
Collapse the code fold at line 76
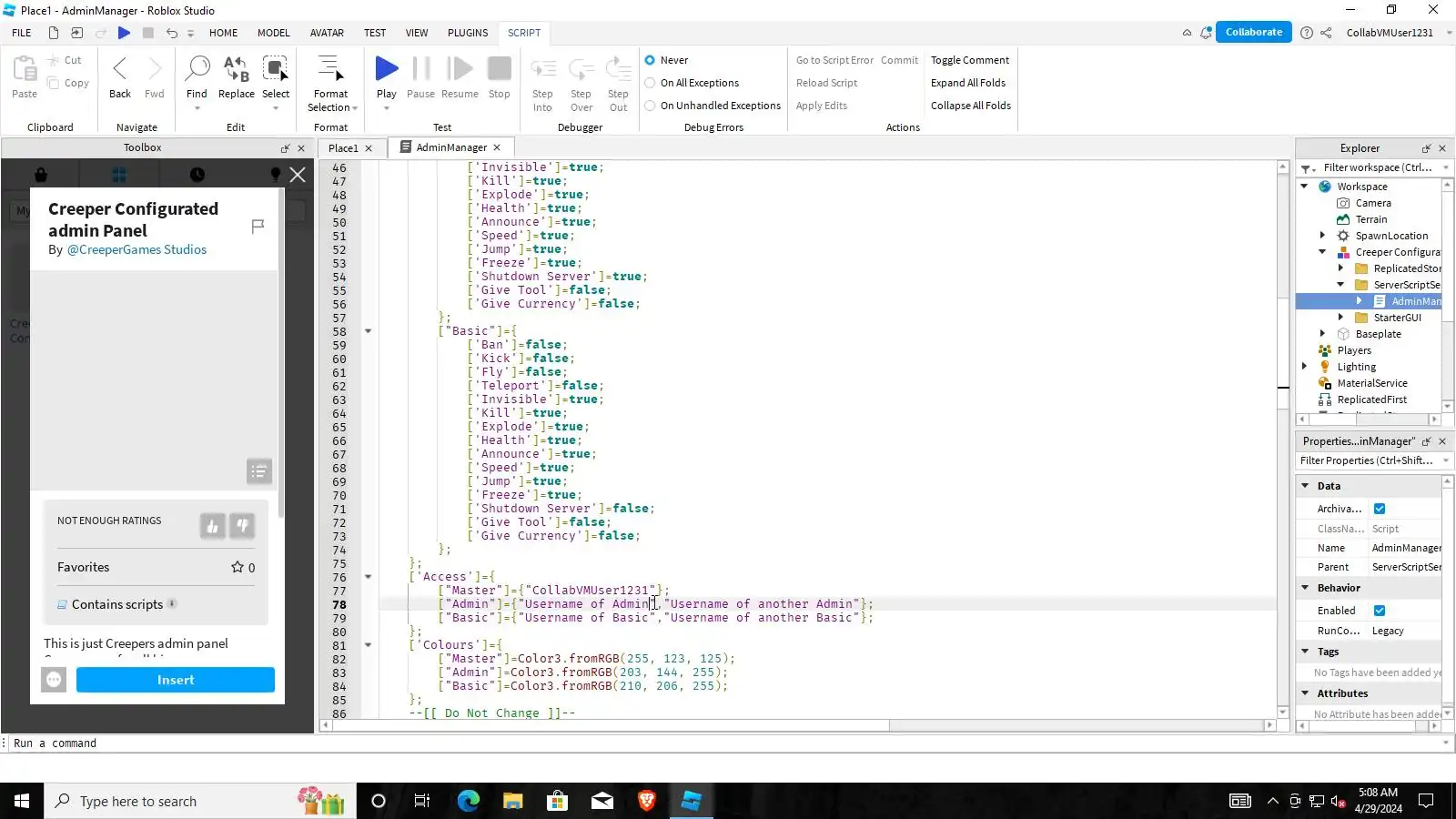point(368,577)
